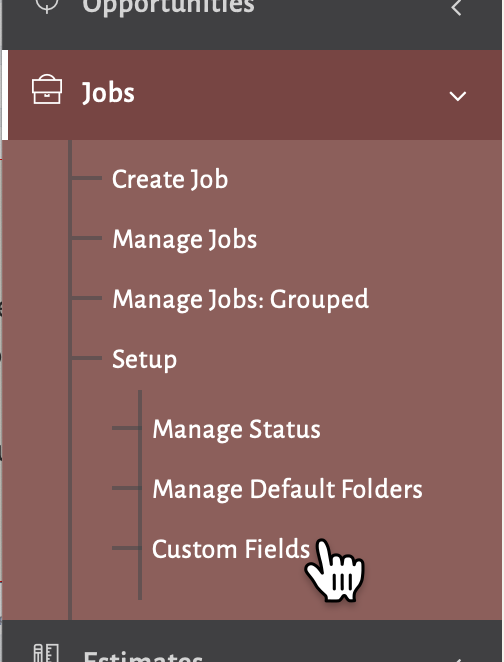Open the Create Job page

point(170,179)
